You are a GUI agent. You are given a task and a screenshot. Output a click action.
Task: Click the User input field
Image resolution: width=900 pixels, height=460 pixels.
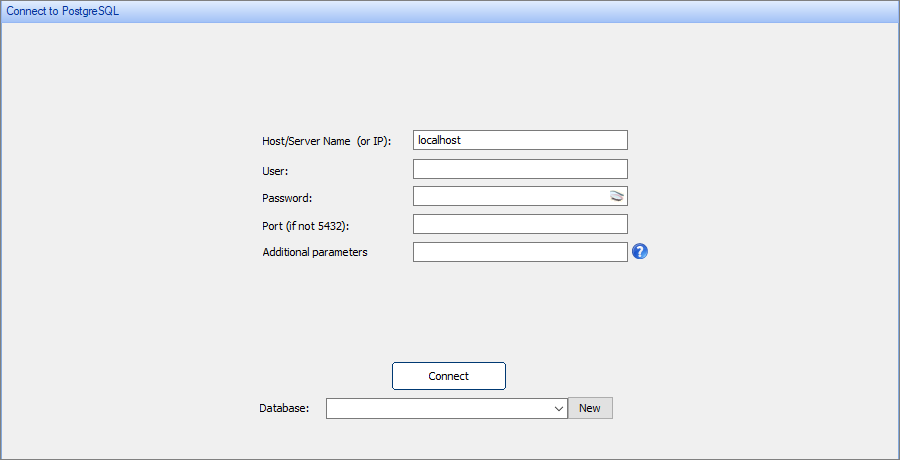point(519,169)
